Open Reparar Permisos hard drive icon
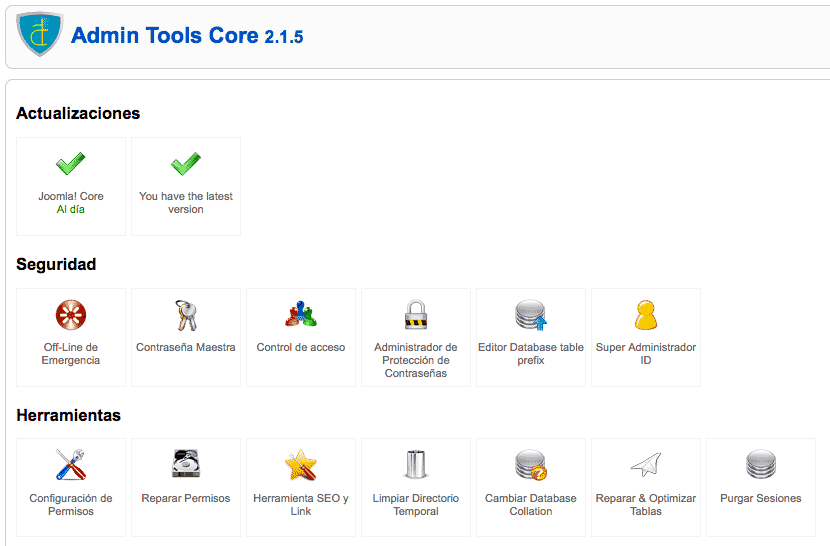The height and width of the screenshot is (546, 830). point(186,463)
